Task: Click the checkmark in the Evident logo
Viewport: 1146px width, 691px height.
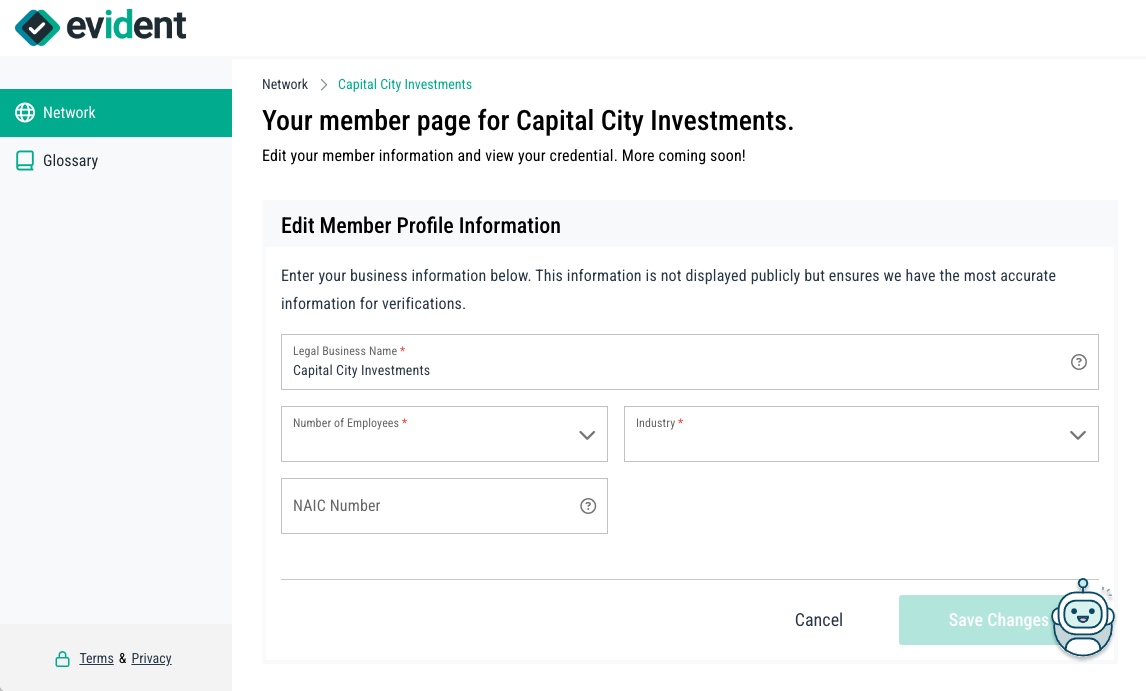Action: pos(36,27)
